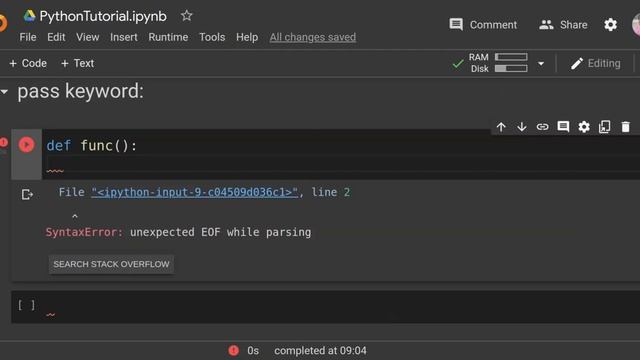Add a comment to the cell
This screenshot has height=360, width=640.
(563, 127)
